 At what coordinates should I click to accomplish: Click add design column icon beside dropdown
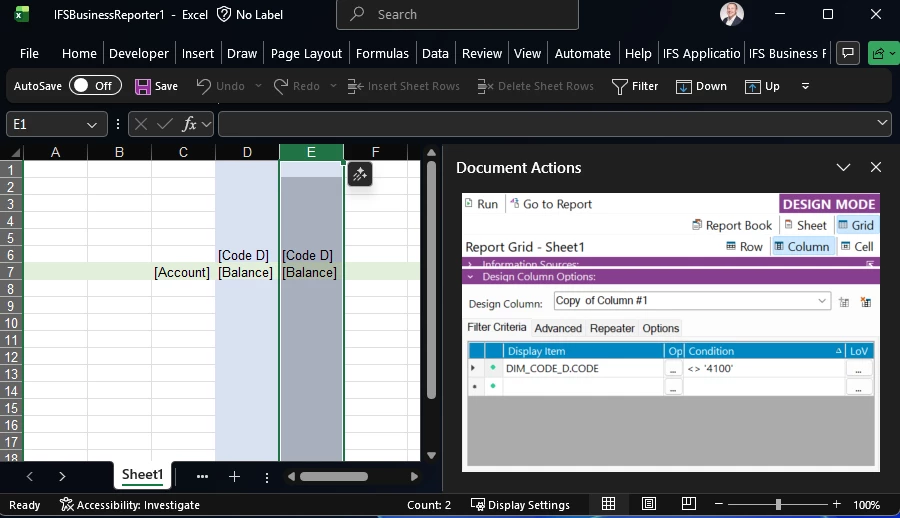tap(844, 301)
